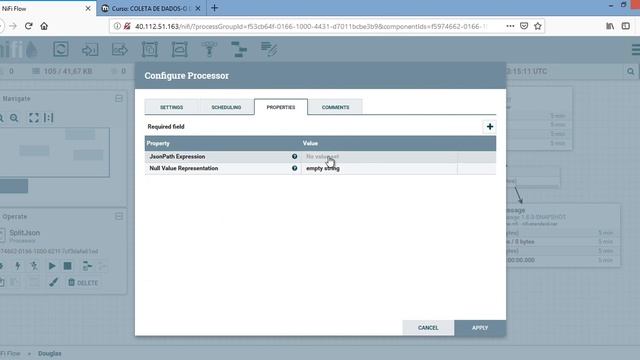This screenshot has height=360, width=640.
Task: Open the browser Library icon
Action: pyautogui.click(x=610, y=26)
